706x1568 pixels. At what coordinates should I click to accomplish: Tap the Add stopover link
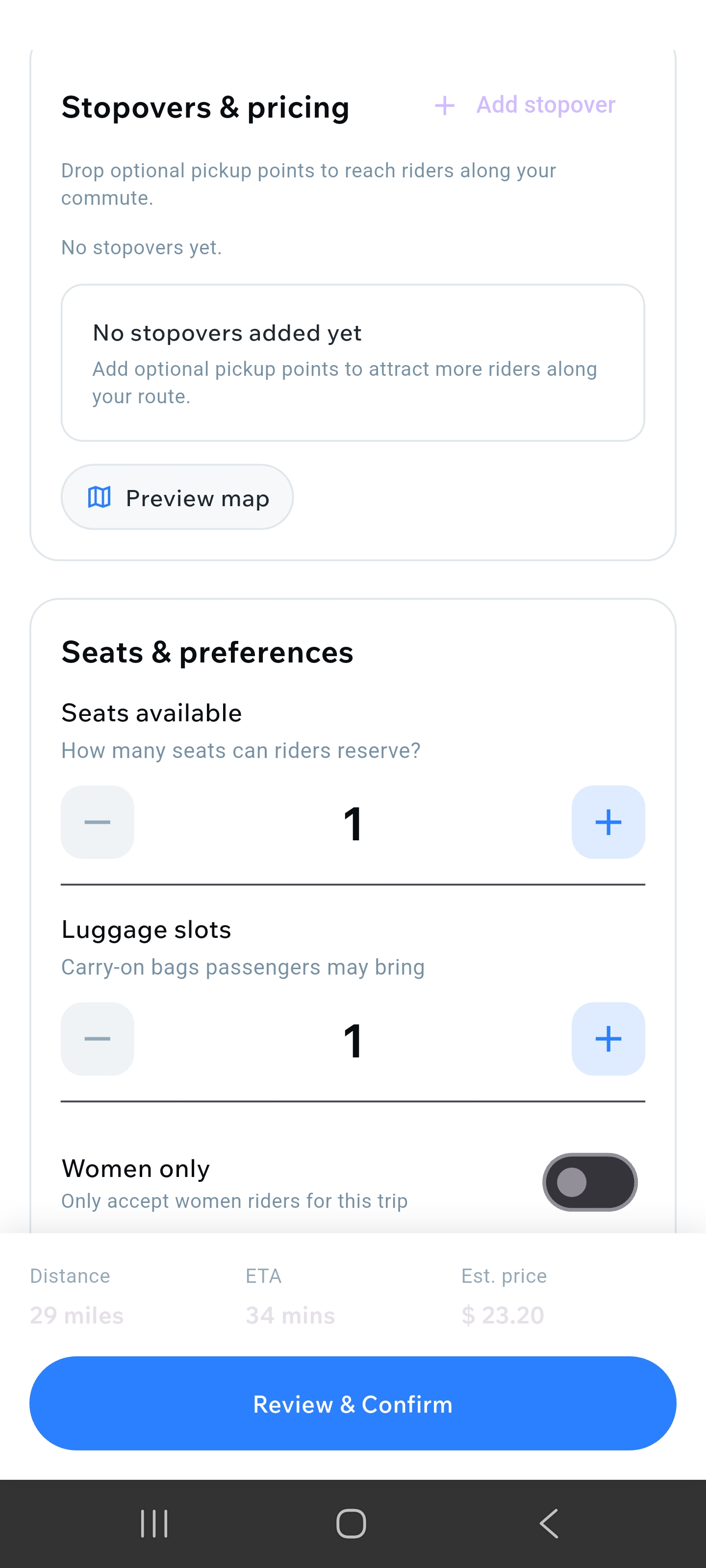pyautogui.click(x=545, y=105)
